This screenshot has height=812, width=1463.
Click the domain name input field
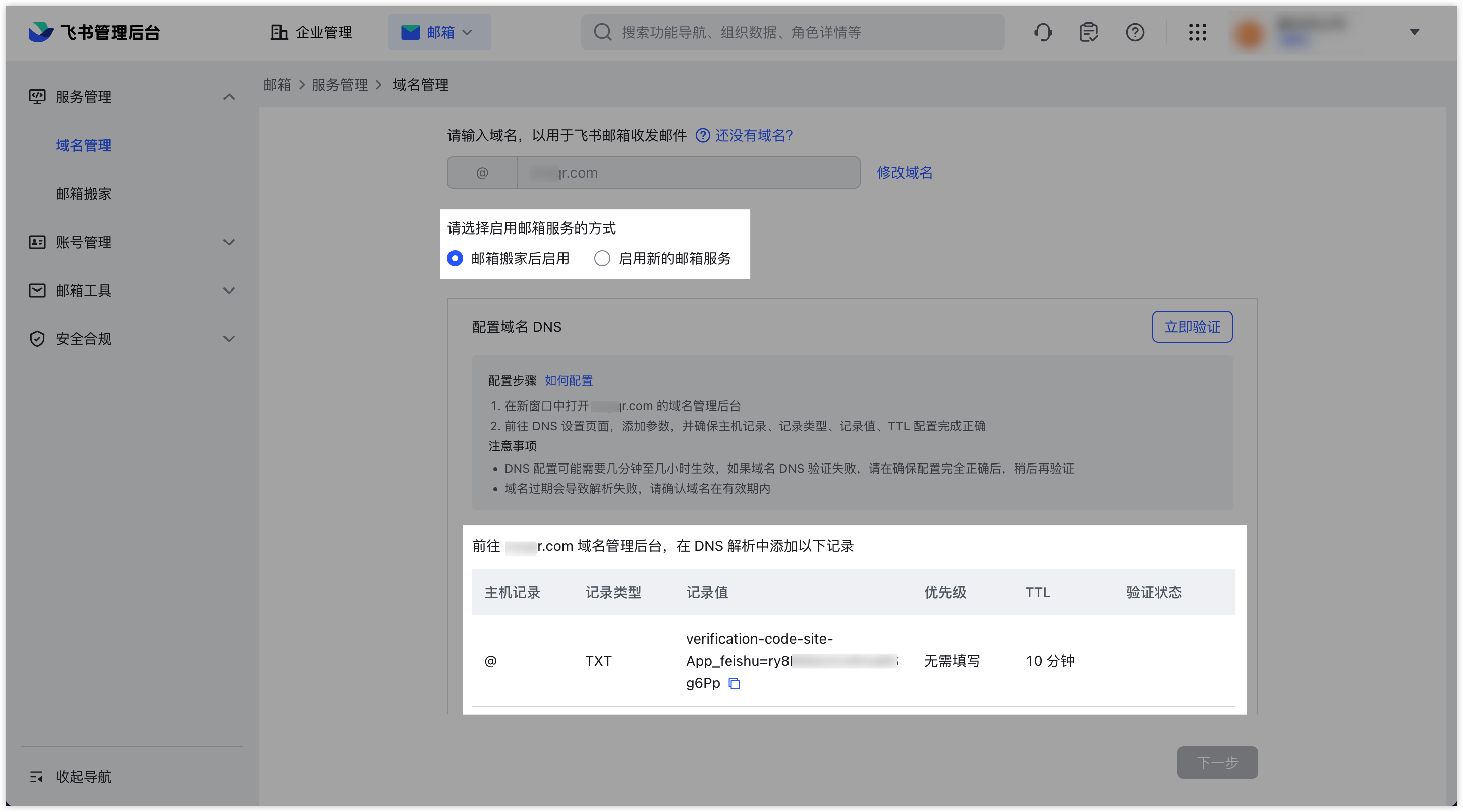pos(688,172)
